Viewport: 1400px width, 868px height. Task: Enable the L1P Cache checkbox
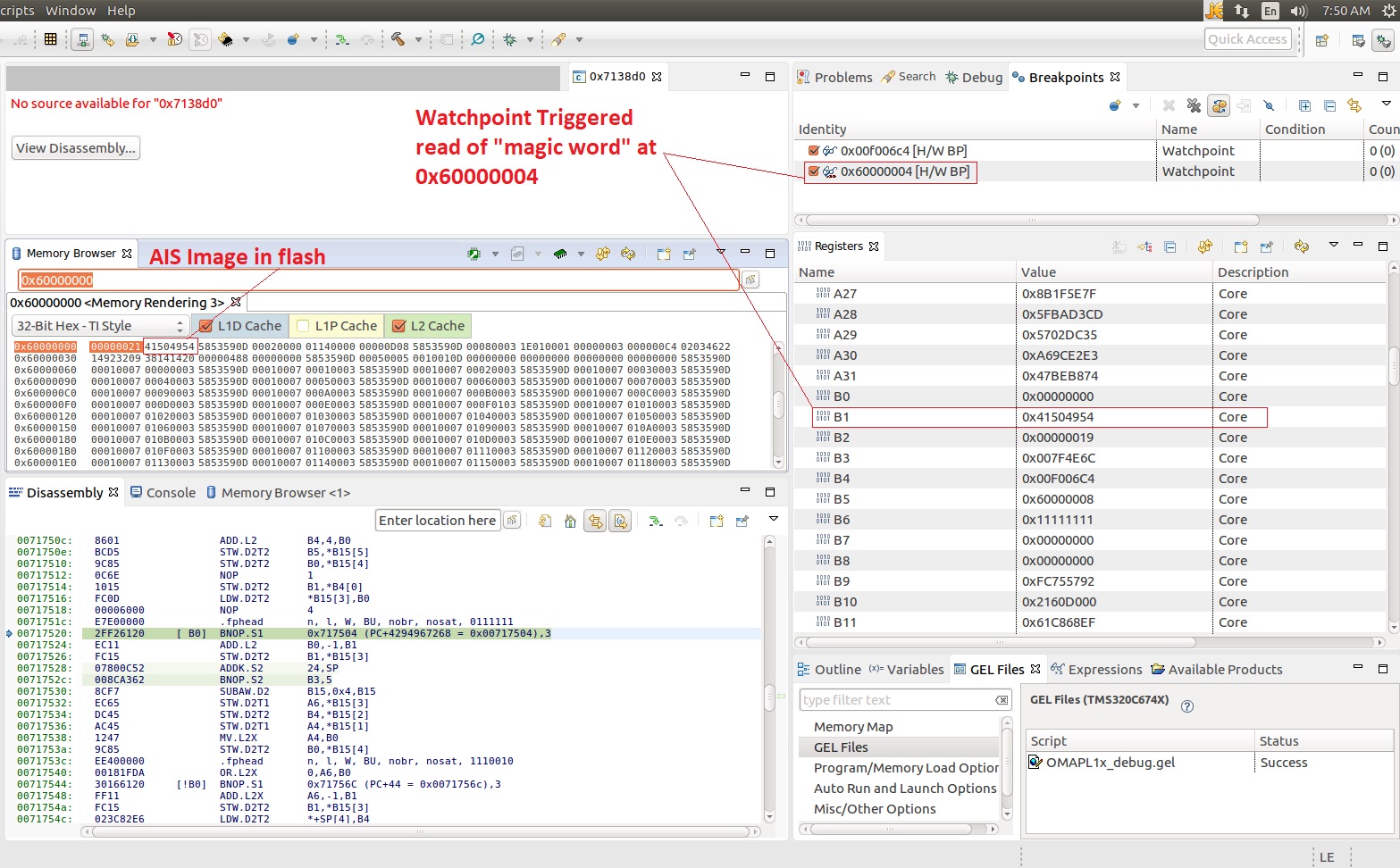pos(303,326)
